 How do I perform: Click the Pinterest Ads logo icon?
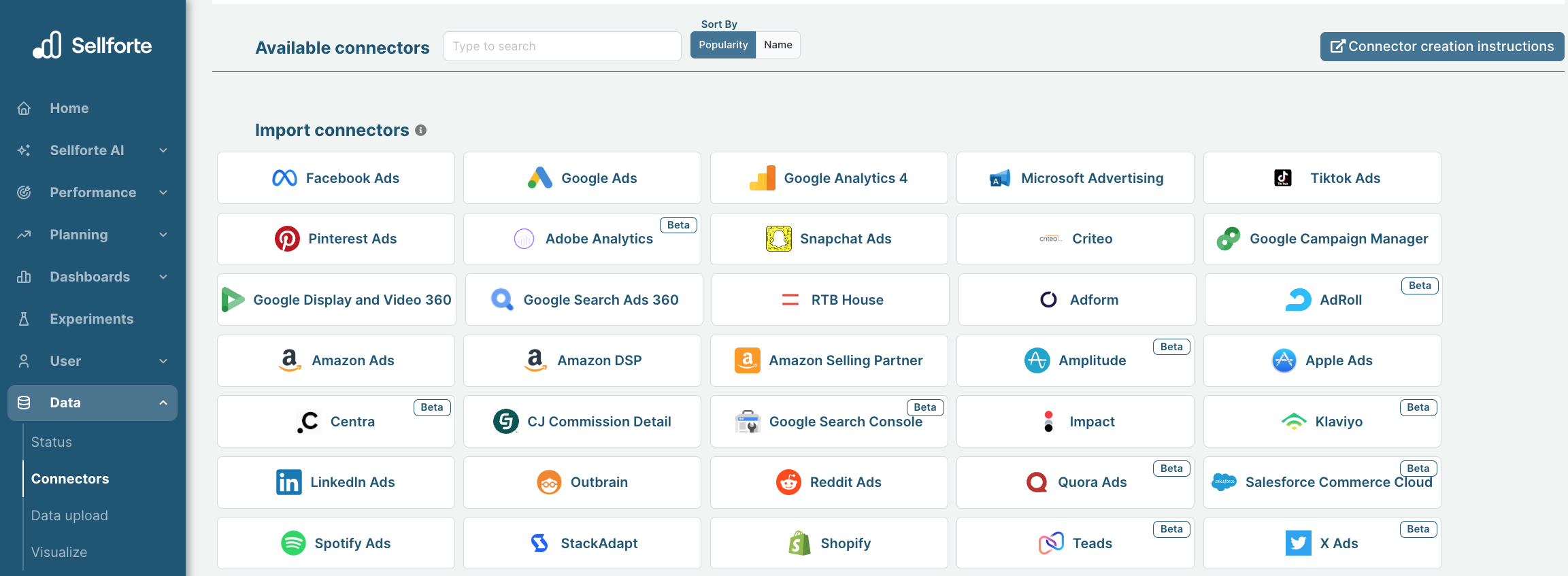coord(287,239)
